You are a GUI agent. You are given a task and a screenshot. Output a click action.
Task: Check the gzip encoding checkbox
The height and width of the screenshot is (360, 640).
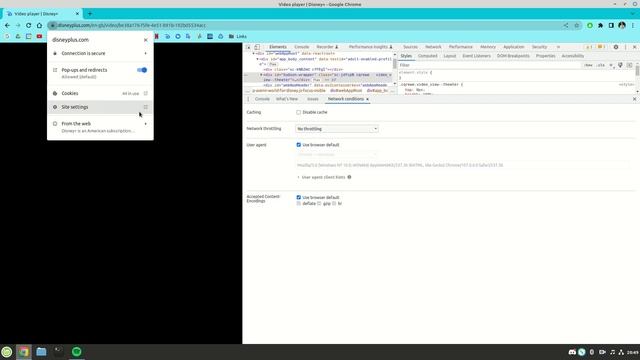(319, 203)
